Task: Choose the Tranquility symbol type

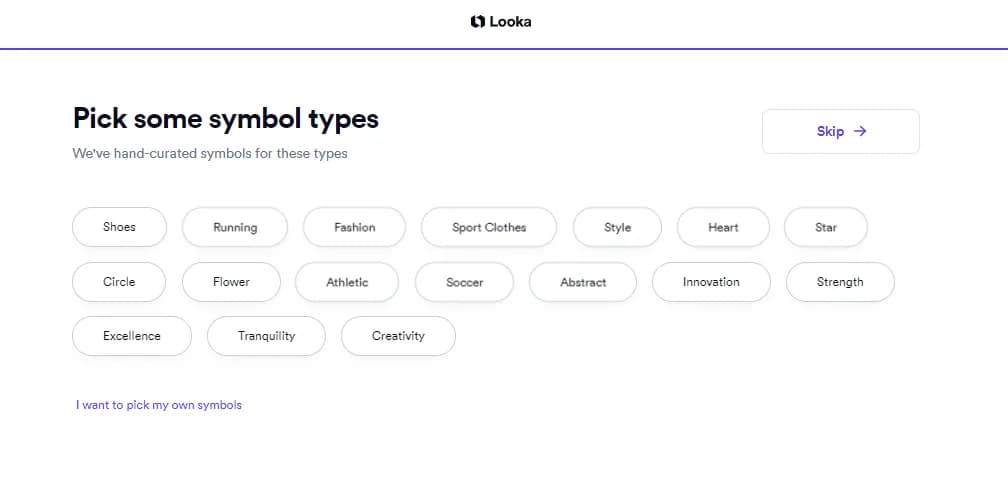Action: [266, 336]
